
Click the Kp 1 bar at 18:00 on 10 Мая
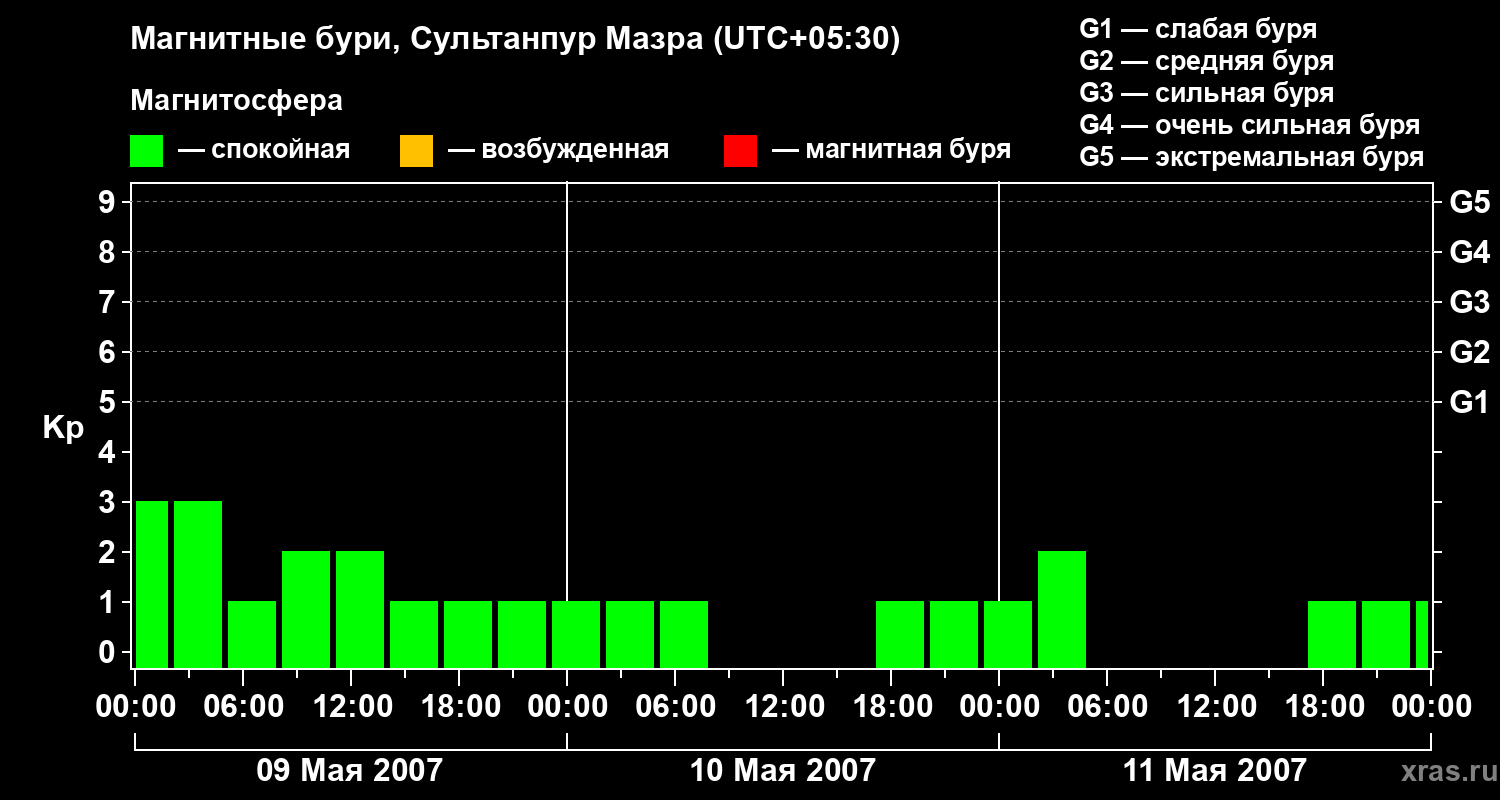click(900, 634)
